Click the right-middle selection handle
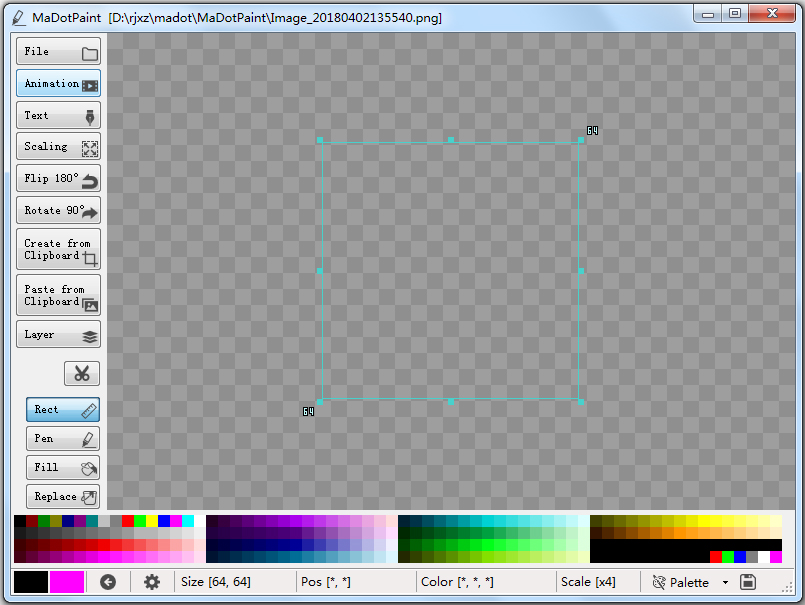Image resolution: width=805 pixels, height=605 pixels. (581, 271)
